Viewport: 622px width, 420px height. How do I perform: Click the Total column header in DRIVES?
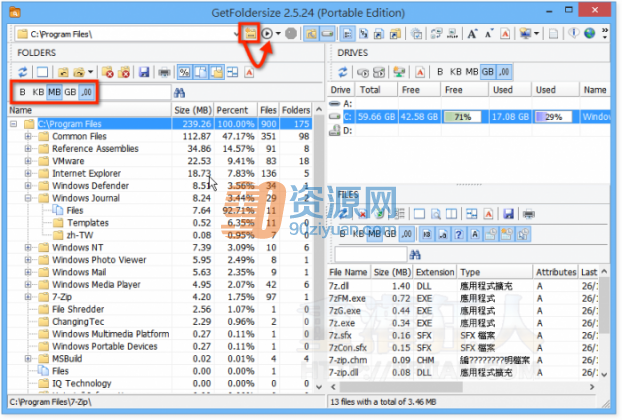376,90
